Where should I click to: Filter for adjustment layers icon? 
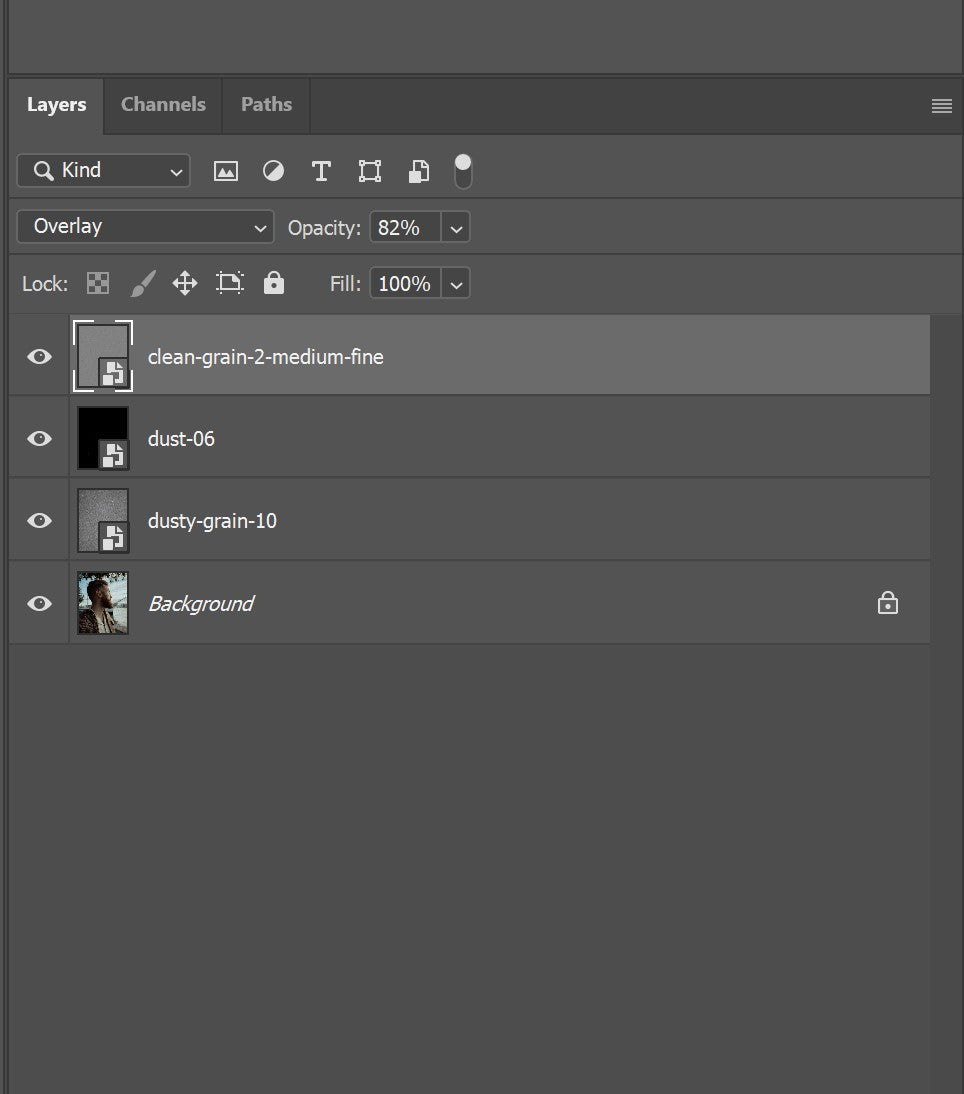coord(273,171)
